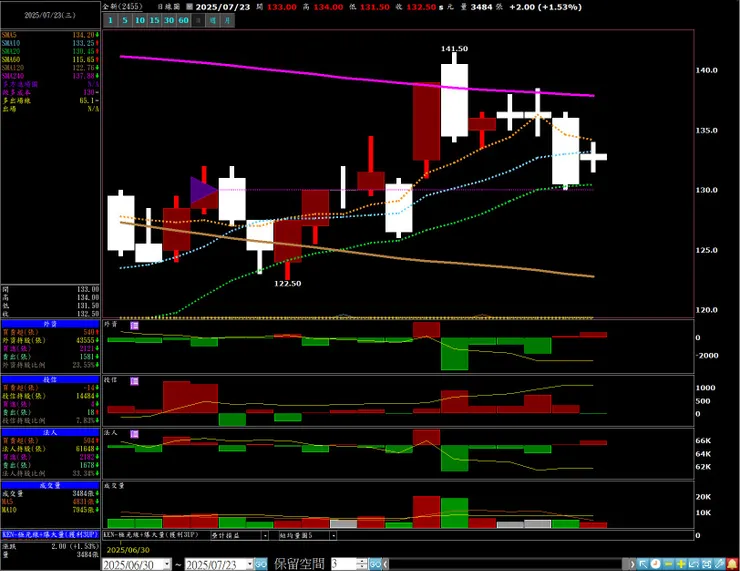Click the 141.50 high price label
The height and width of the screenshot is (571, 740).
pyautogui.click(x=454, y=49)
